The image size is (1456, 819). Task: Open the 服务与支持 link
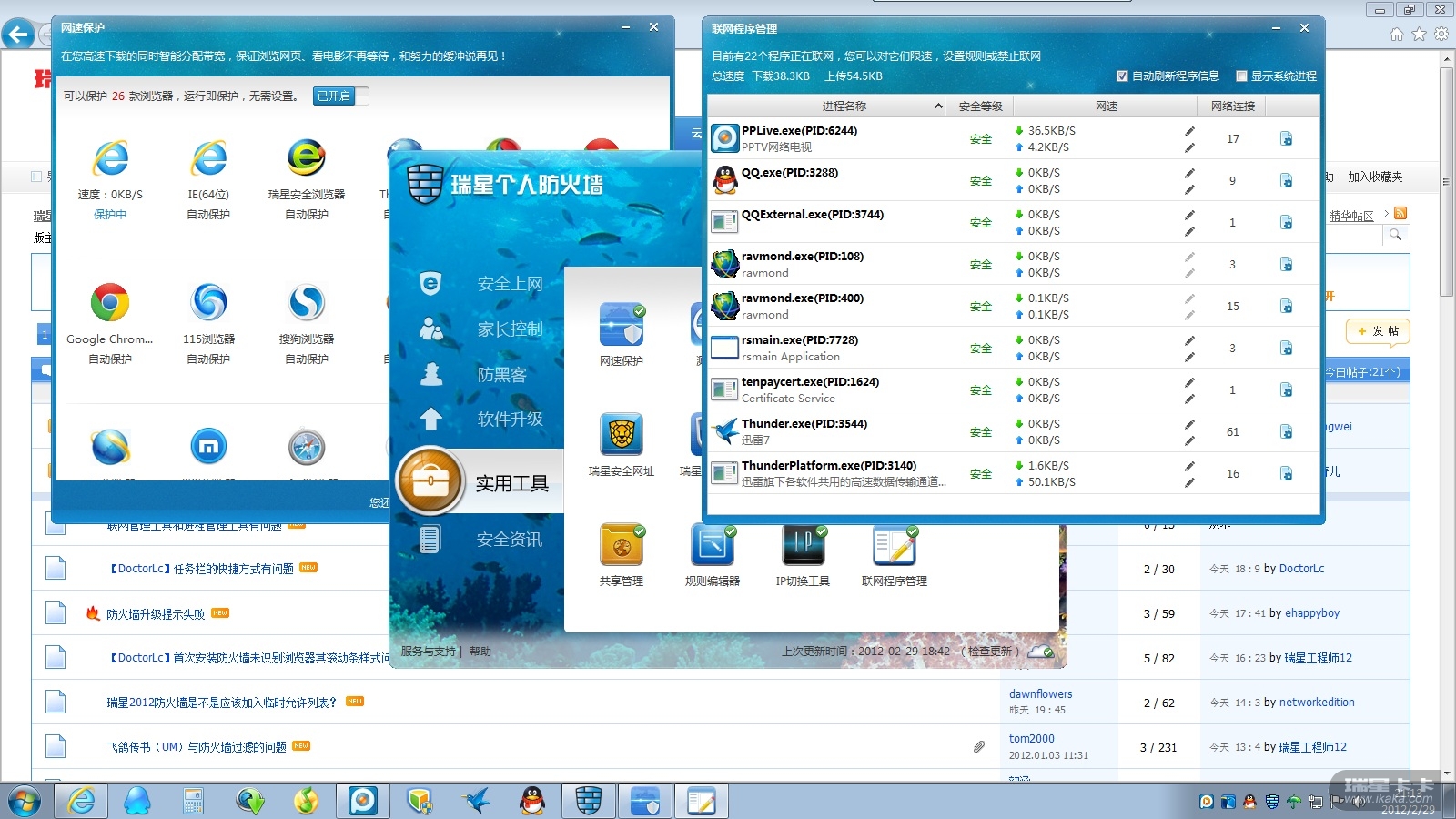(x=428, y=652)
